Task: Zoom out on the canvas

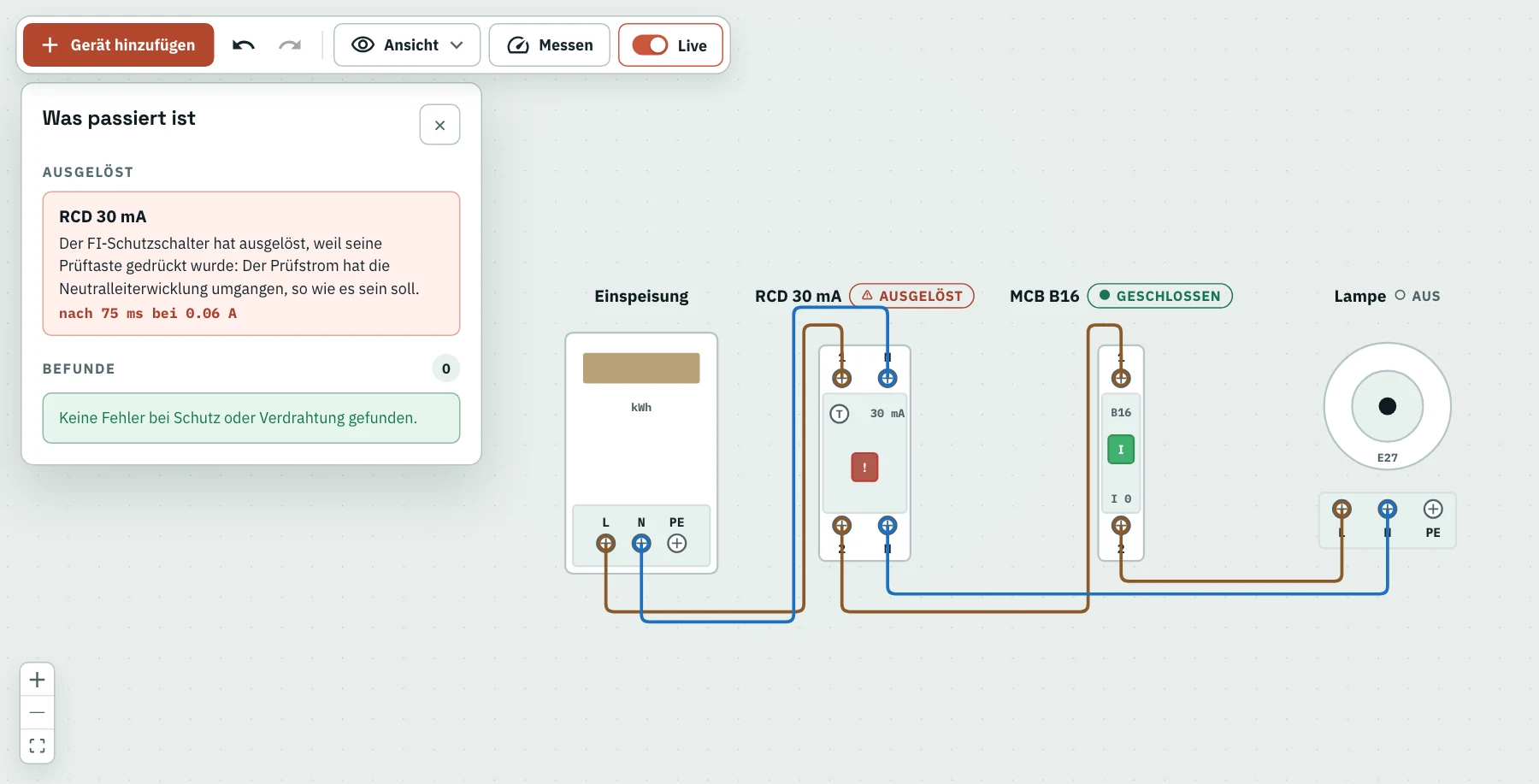Action: 37,712
